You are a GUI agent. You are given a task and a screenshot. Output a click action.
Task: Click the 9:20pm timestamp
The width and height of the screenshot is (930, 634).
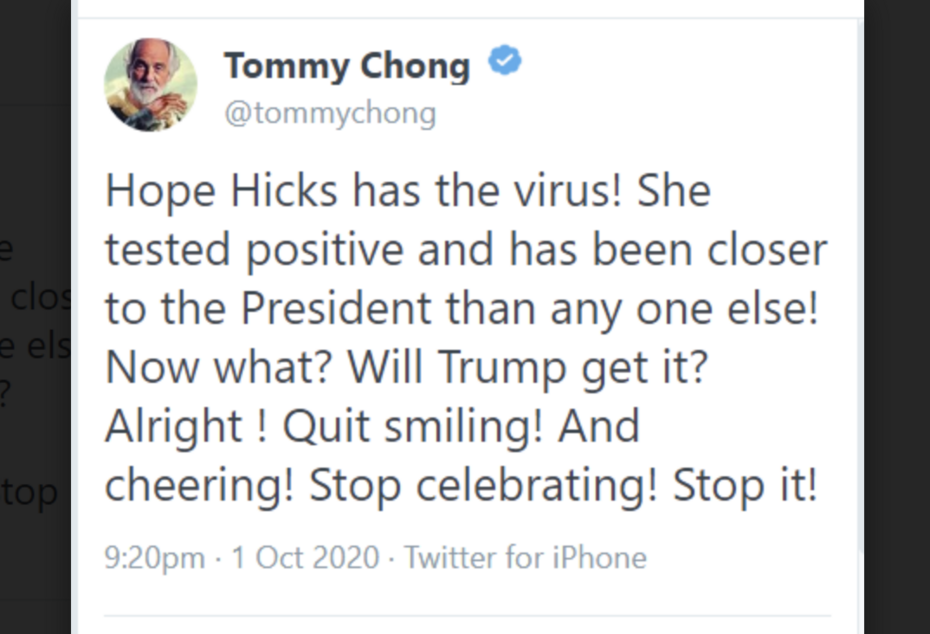click(x=155, y=557)
